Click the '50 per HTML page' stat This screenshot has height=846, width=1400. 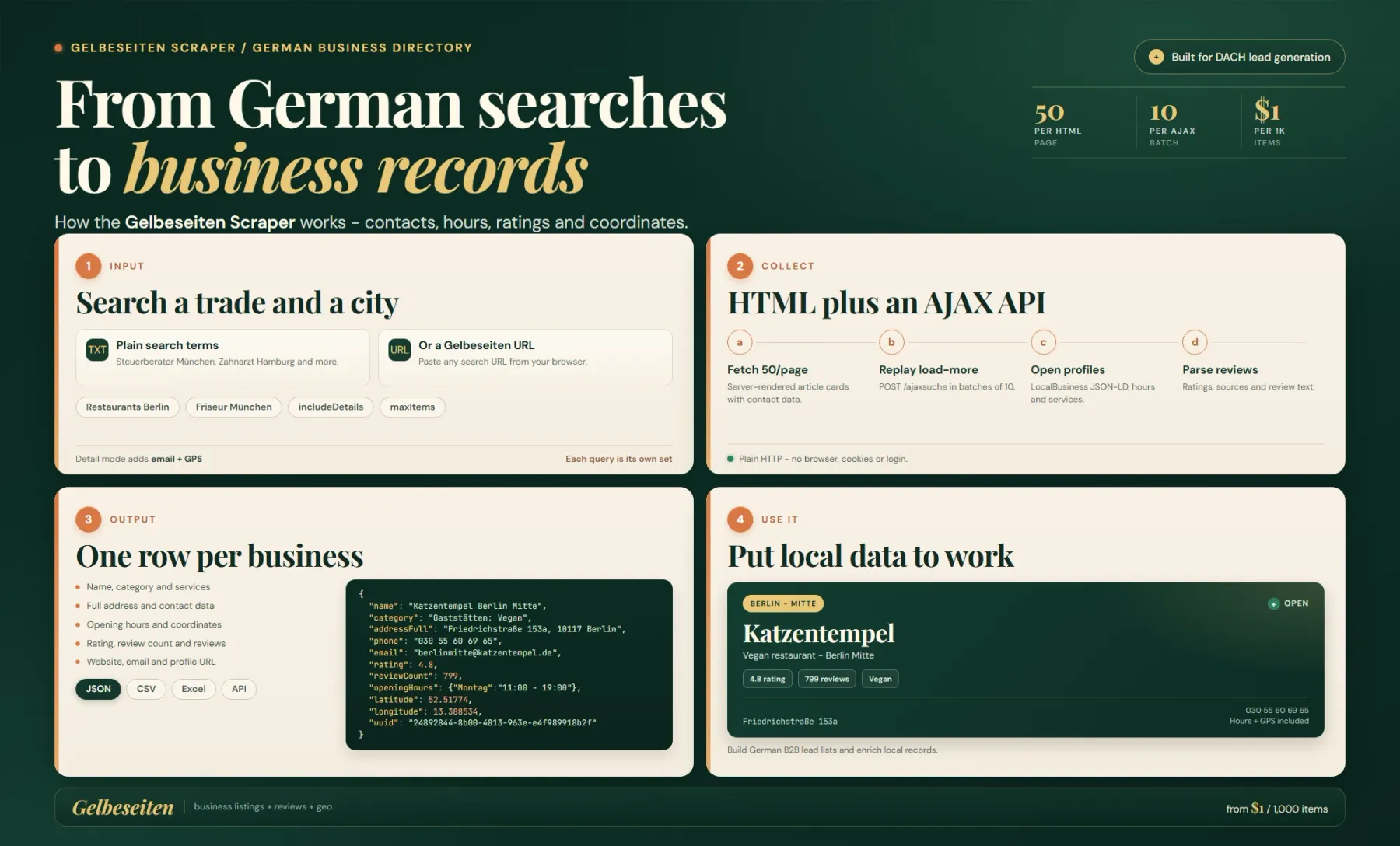[1058, 123]
